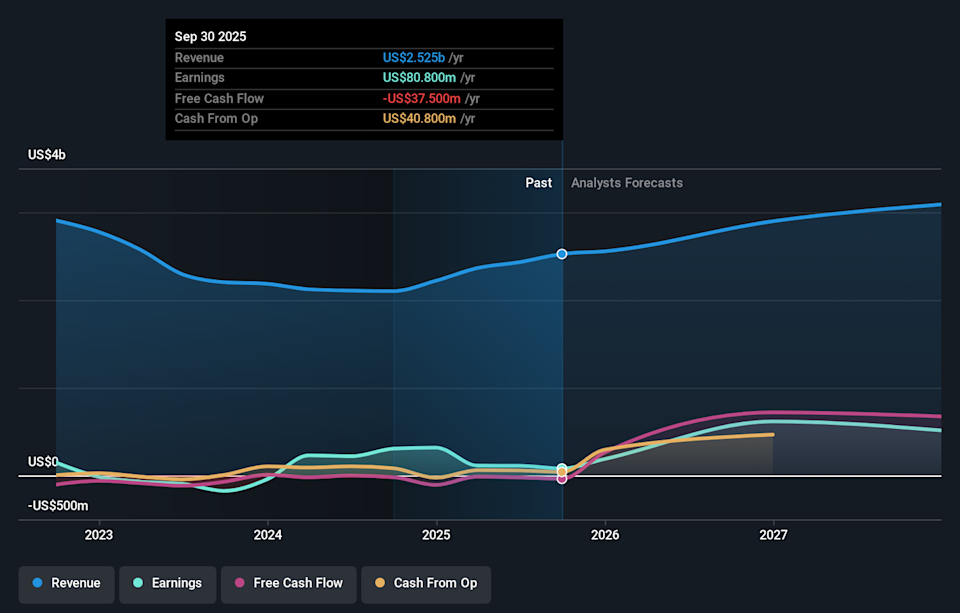
Task: Click the -US$37.500m free cash flow value
Action: click(421, 99)
